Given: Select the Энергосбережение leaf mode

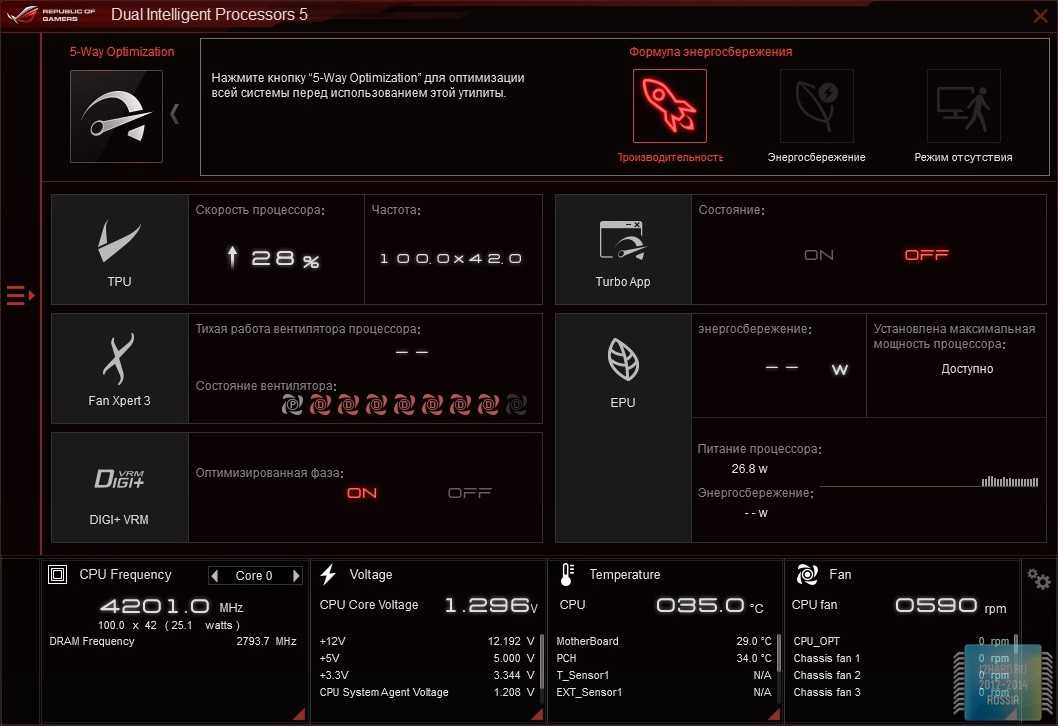Looking at the screenshot, I should tap(816, 107).
